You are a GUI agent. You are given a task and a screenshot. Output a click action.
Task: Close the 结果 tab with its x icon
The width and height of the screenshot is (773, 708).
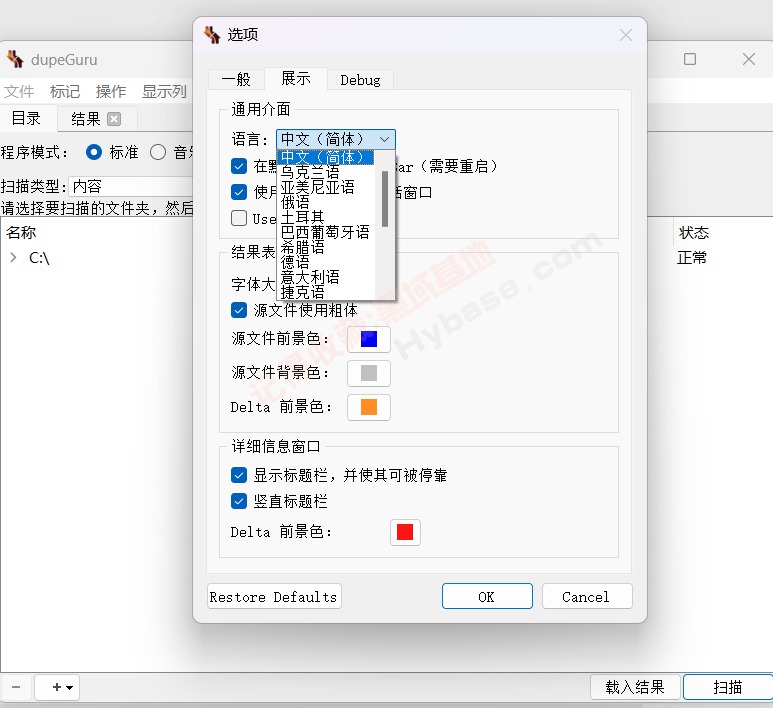pyautogui.click(x=114, y=119)
